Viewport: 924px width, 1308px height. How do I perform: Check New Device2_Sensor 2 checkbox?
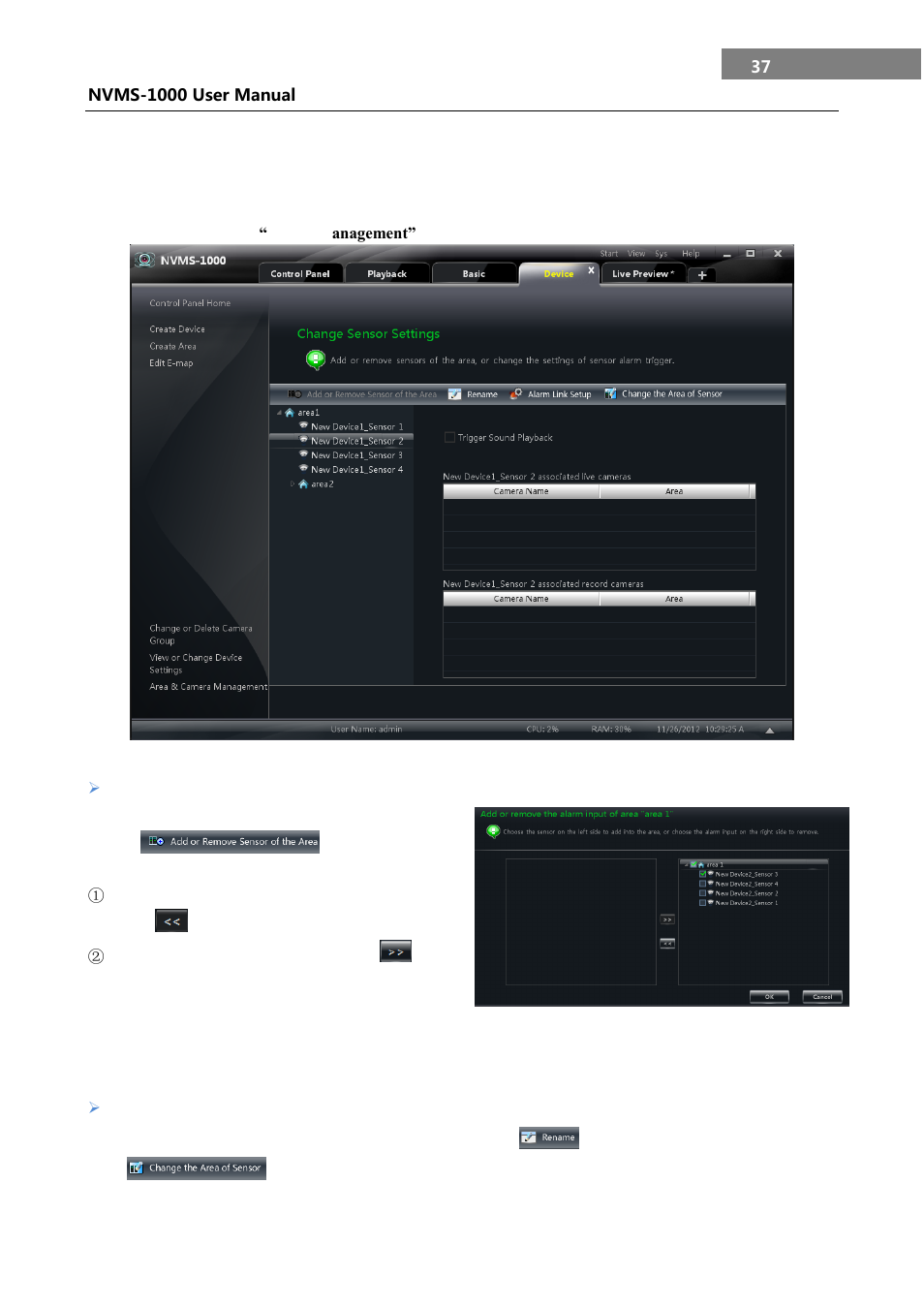tap(702, 893)
